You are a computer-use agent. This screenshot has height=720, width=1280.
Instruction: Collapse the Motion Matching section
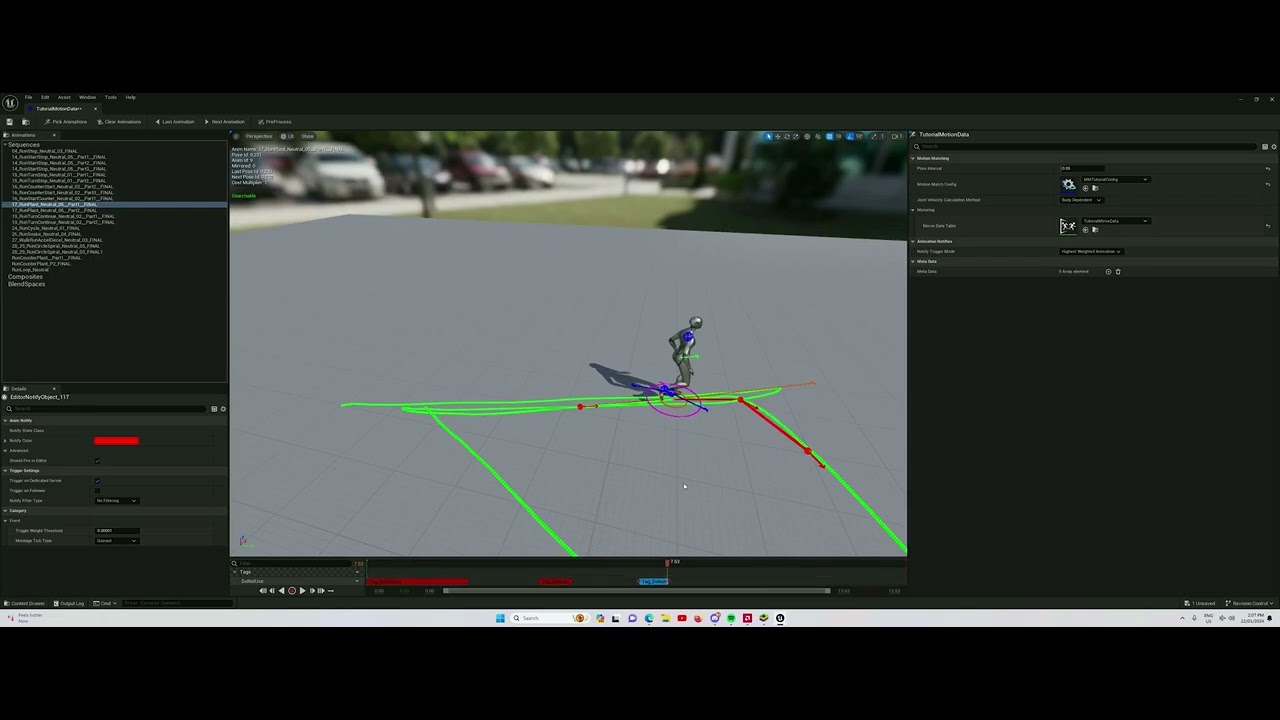pyautogui.click(x=913, y=159)
